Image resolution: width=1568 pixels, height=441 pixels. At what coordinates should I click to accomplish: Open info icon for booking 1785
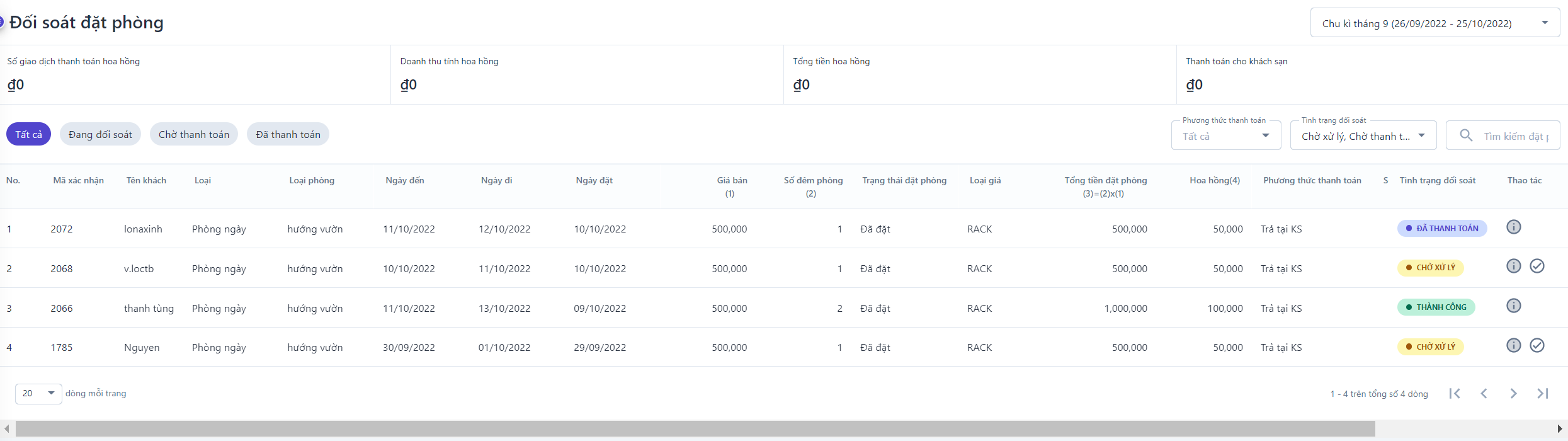[1513, 345]
